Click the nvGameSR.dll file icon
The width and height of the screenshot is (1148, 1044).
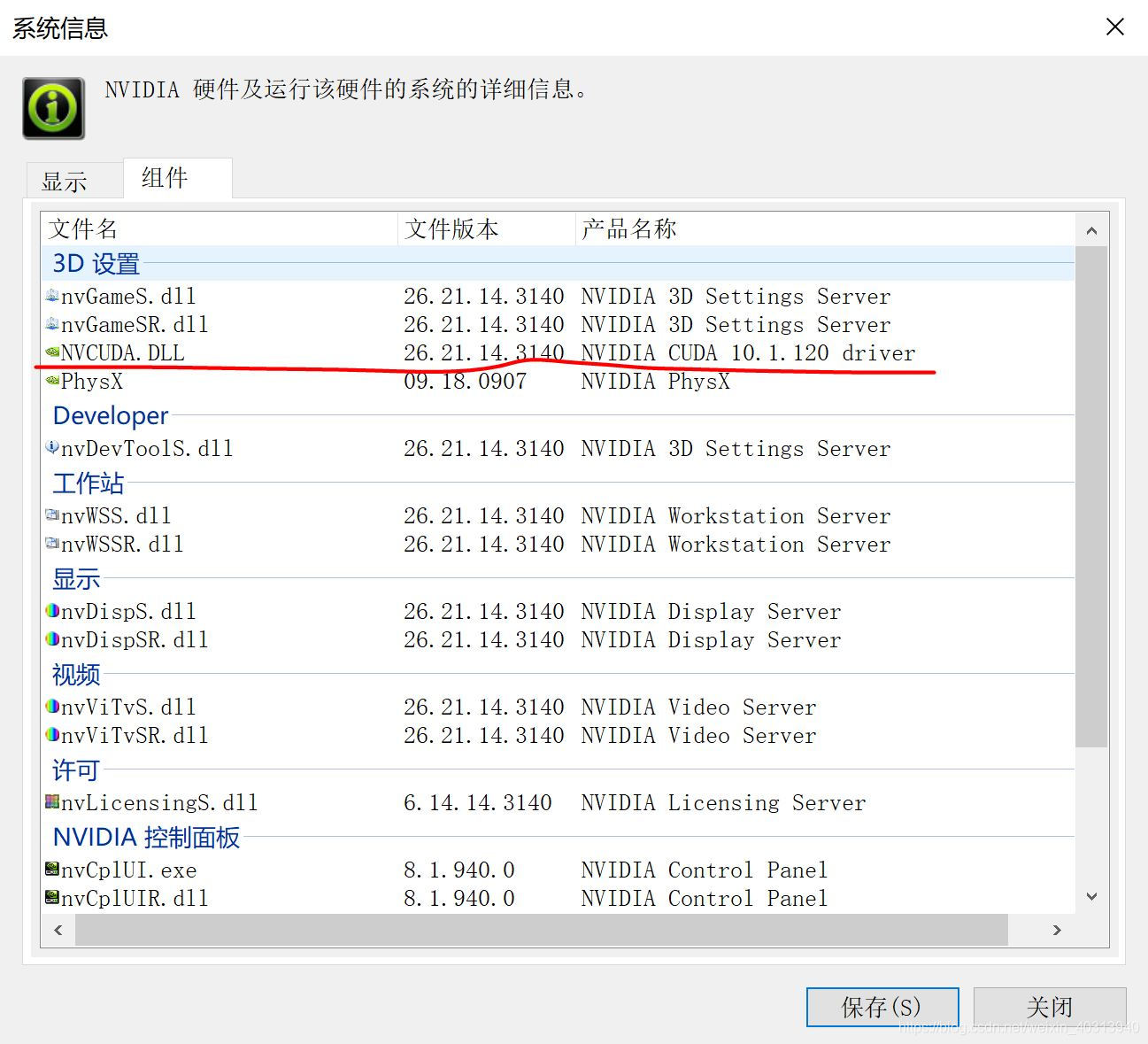point(52,323)
